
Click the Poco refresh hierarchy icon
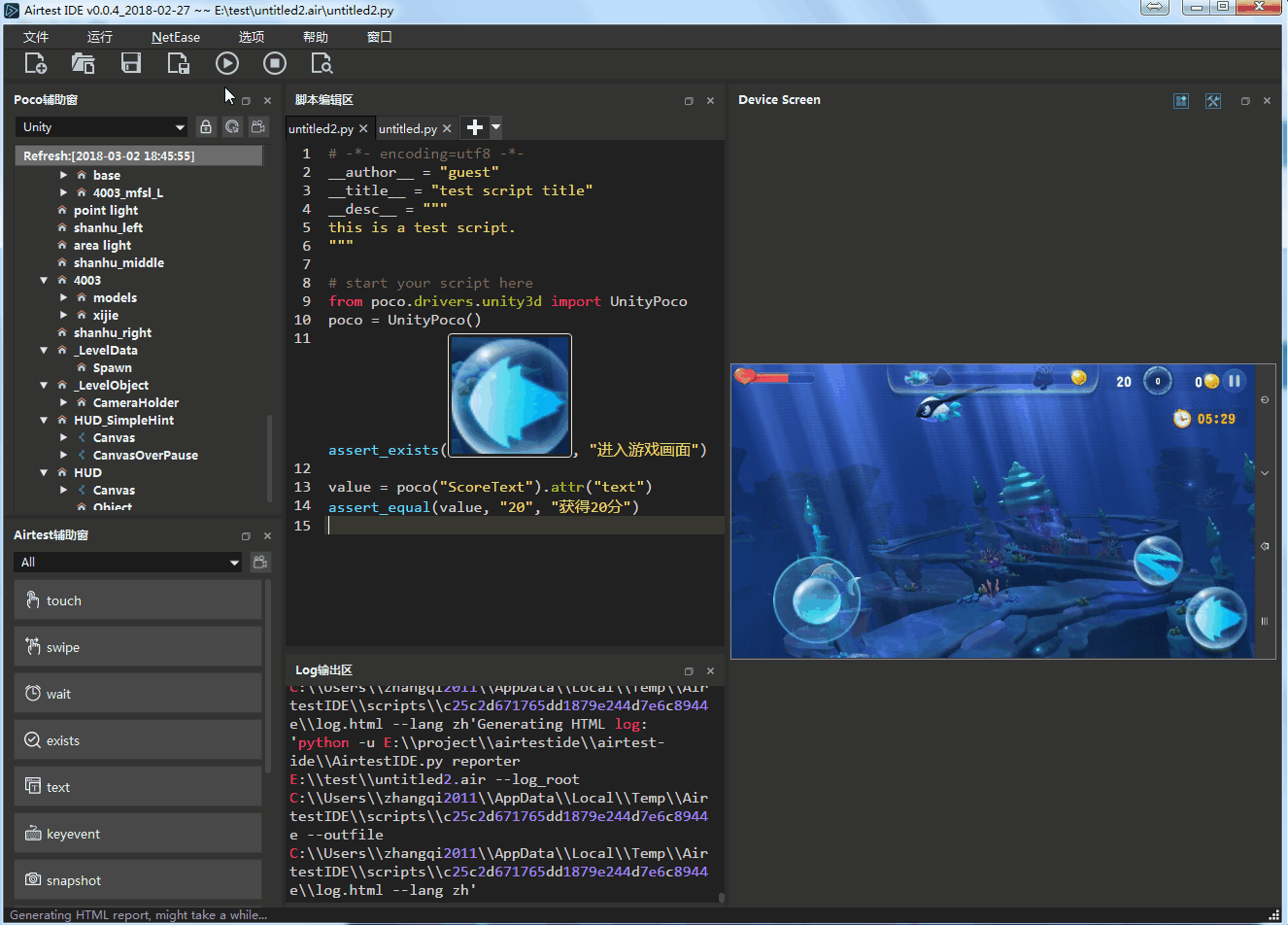(232, 127)
